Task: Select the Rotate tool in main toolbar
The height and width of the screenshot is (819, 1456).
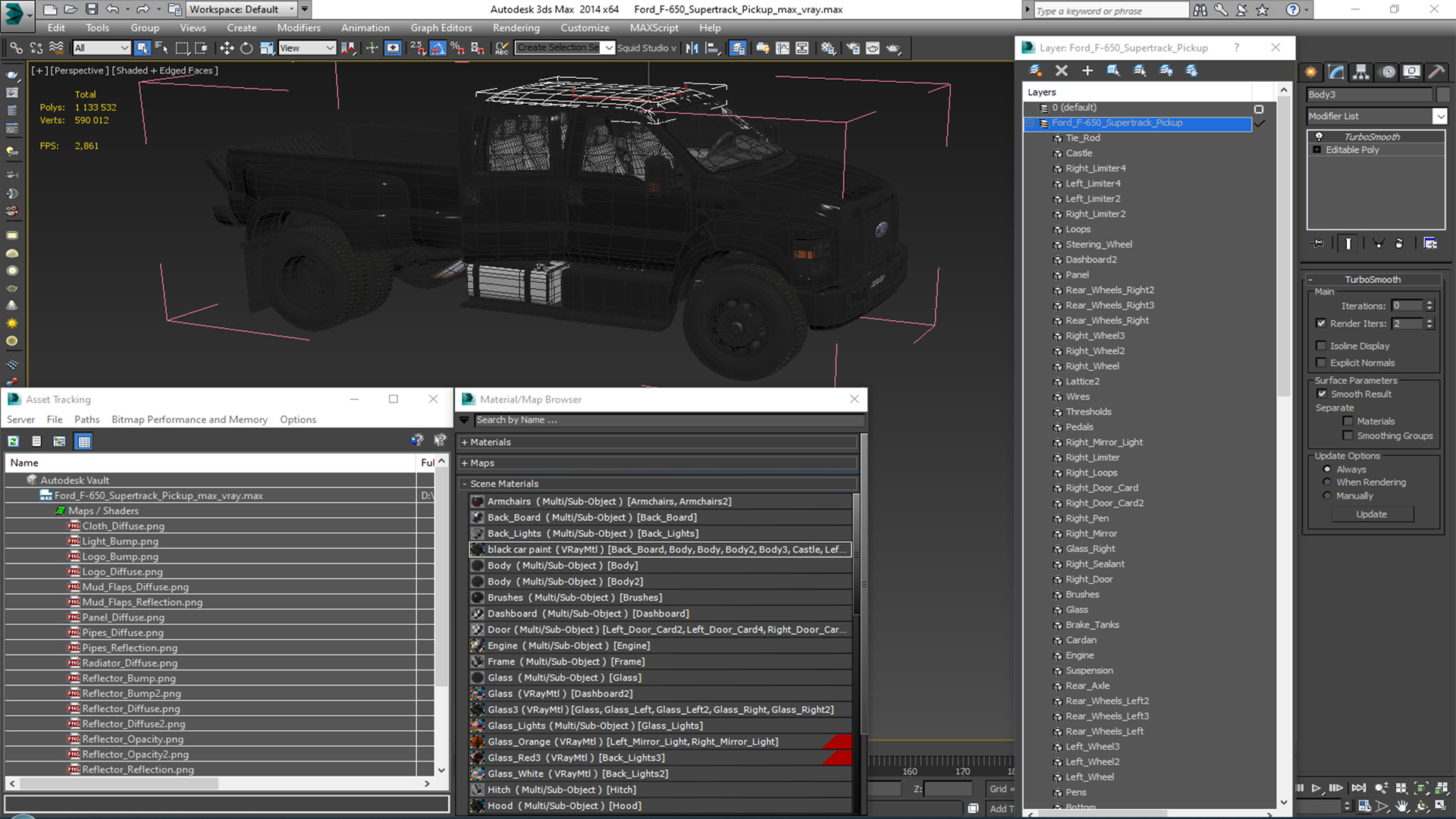Action: (246, 48)
